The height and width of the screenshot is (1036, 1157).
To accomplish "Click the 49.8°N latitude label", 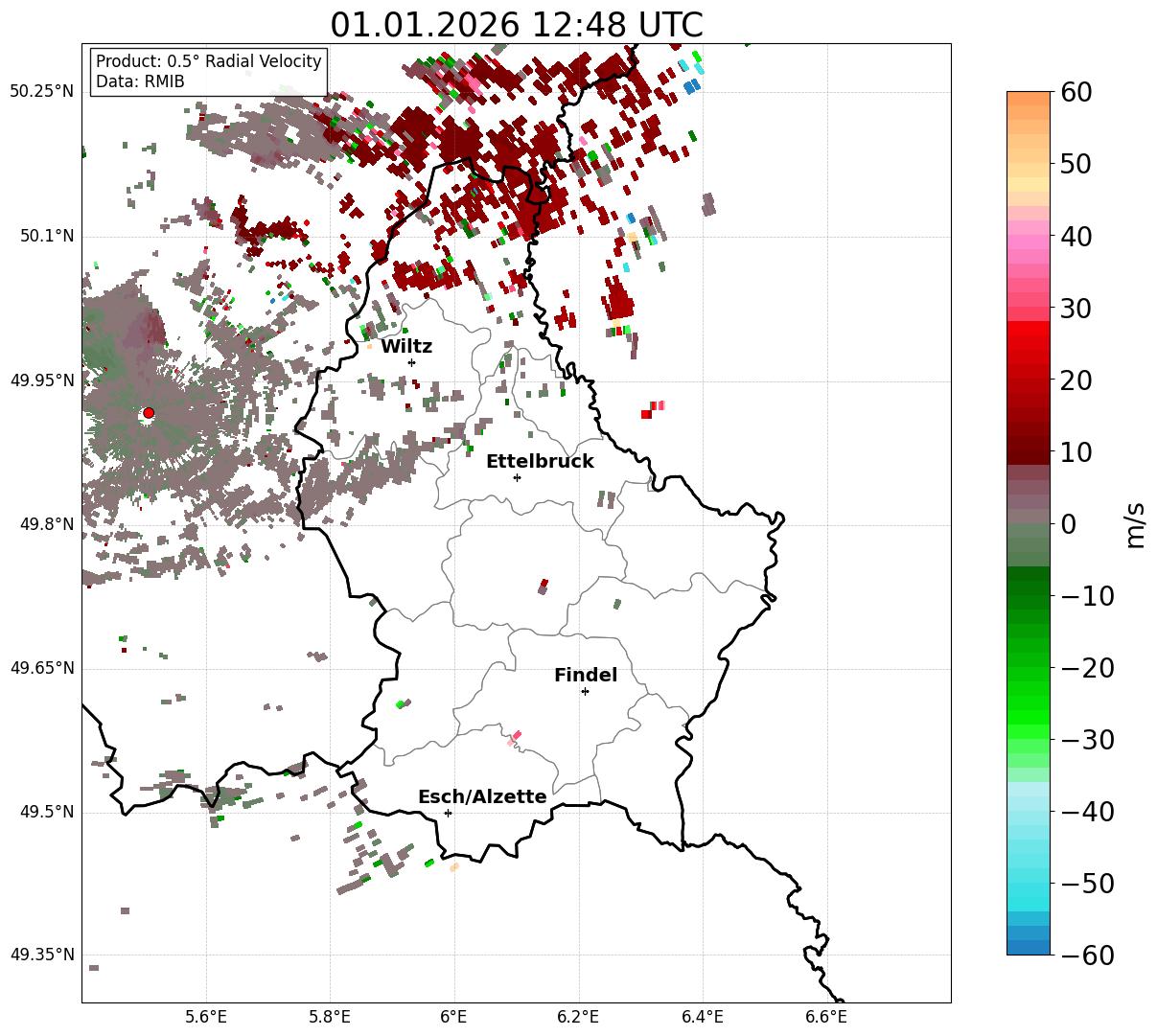I will (x=46, y=524).
